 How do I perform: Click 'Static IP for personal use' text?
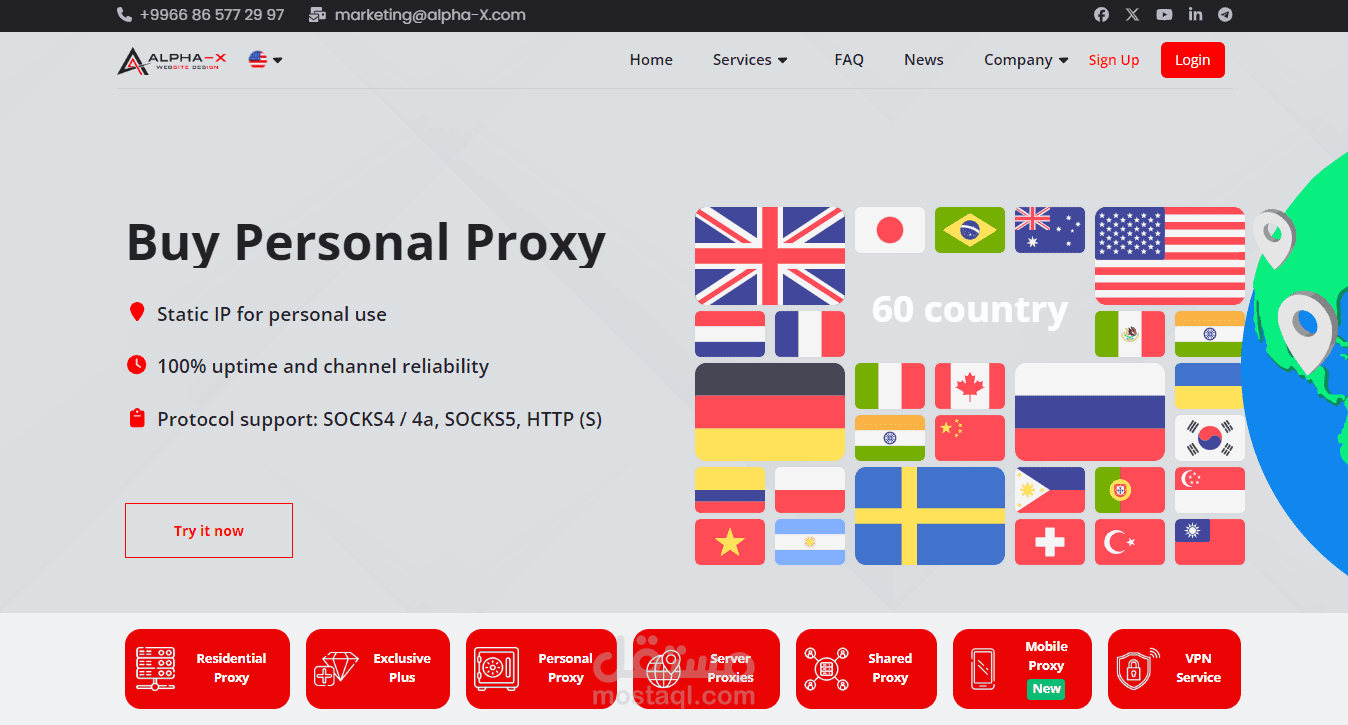(x=272, y=314)
